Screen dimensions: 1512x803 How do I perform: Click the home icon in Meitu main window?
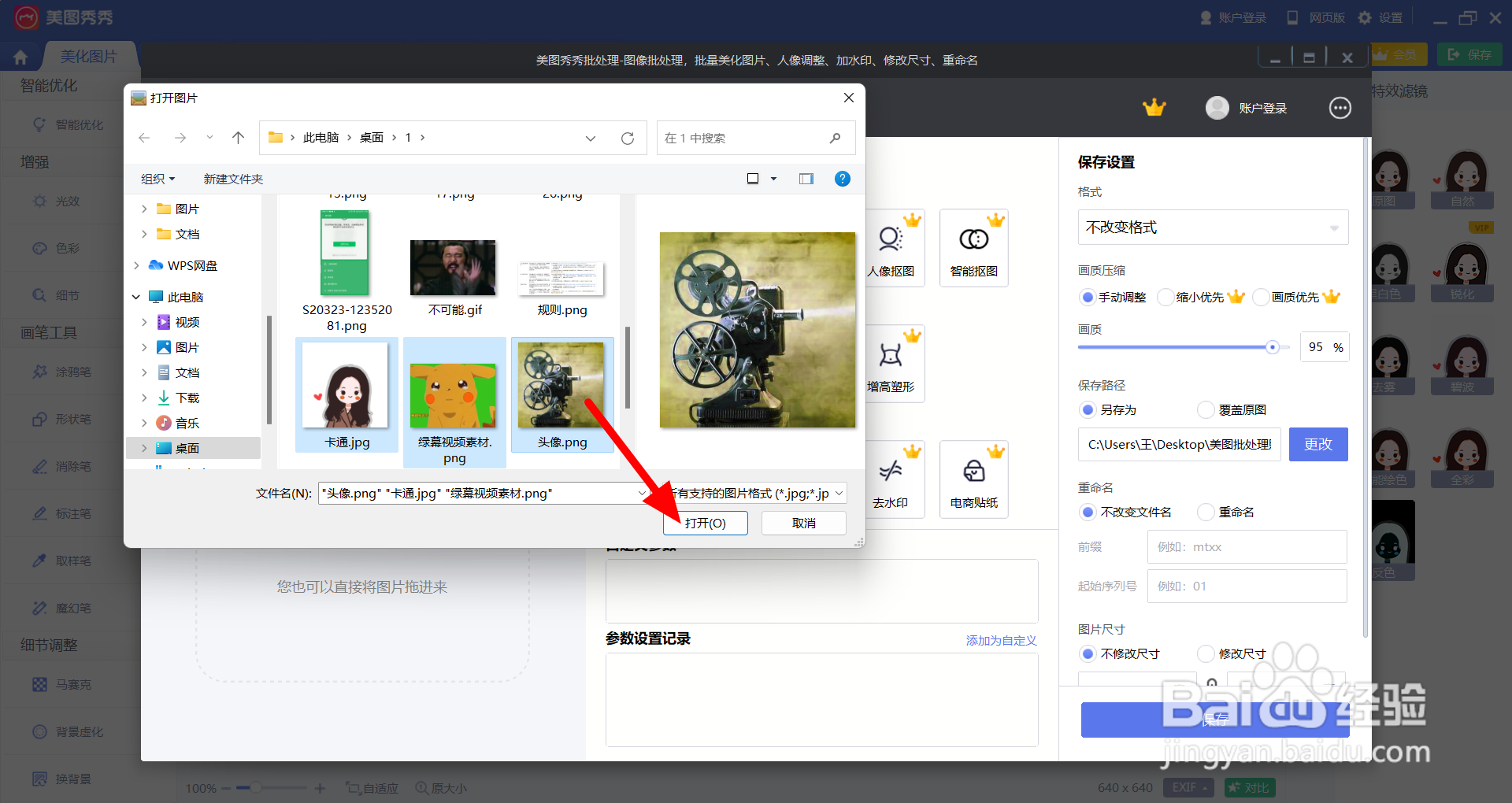click(20, 57)
